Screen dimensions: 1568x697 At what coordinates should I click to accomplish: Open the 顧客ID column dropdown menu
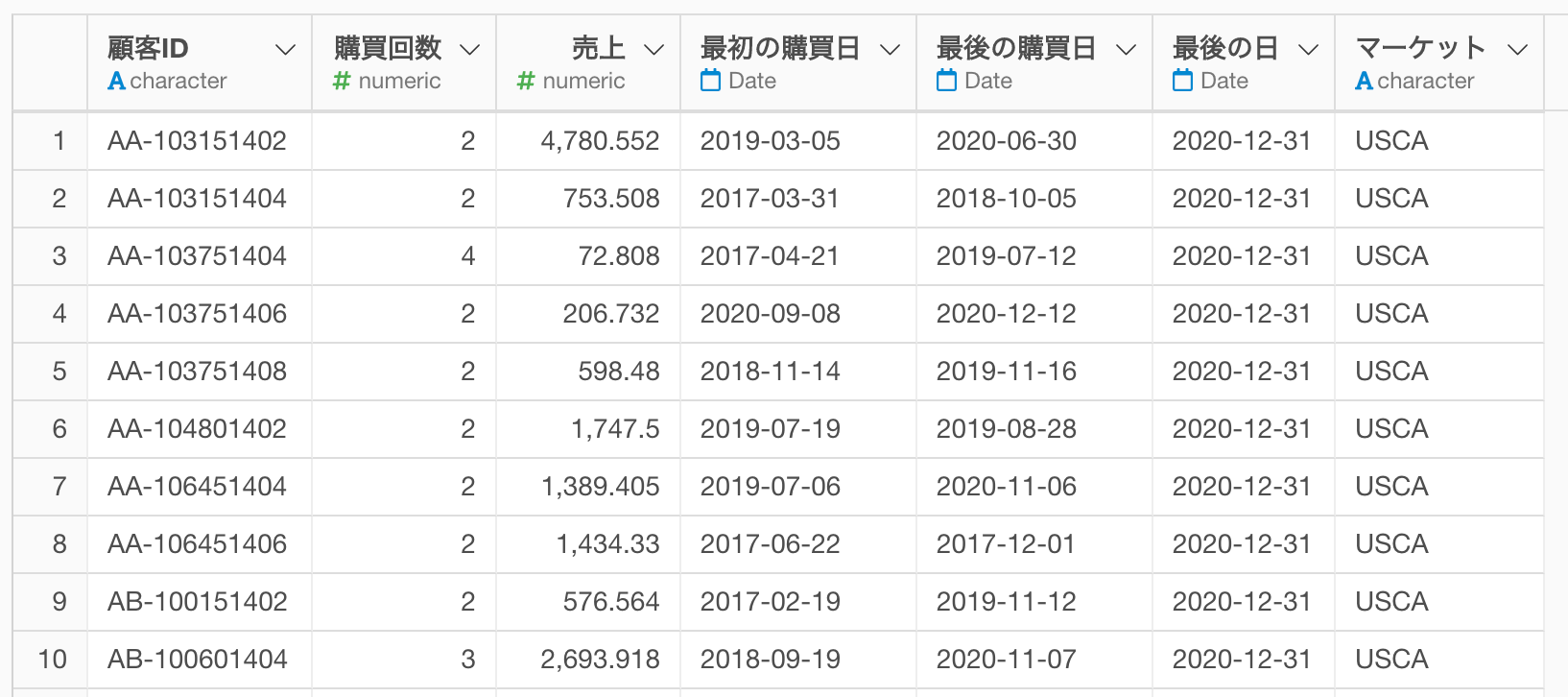[x=285, y=50]
